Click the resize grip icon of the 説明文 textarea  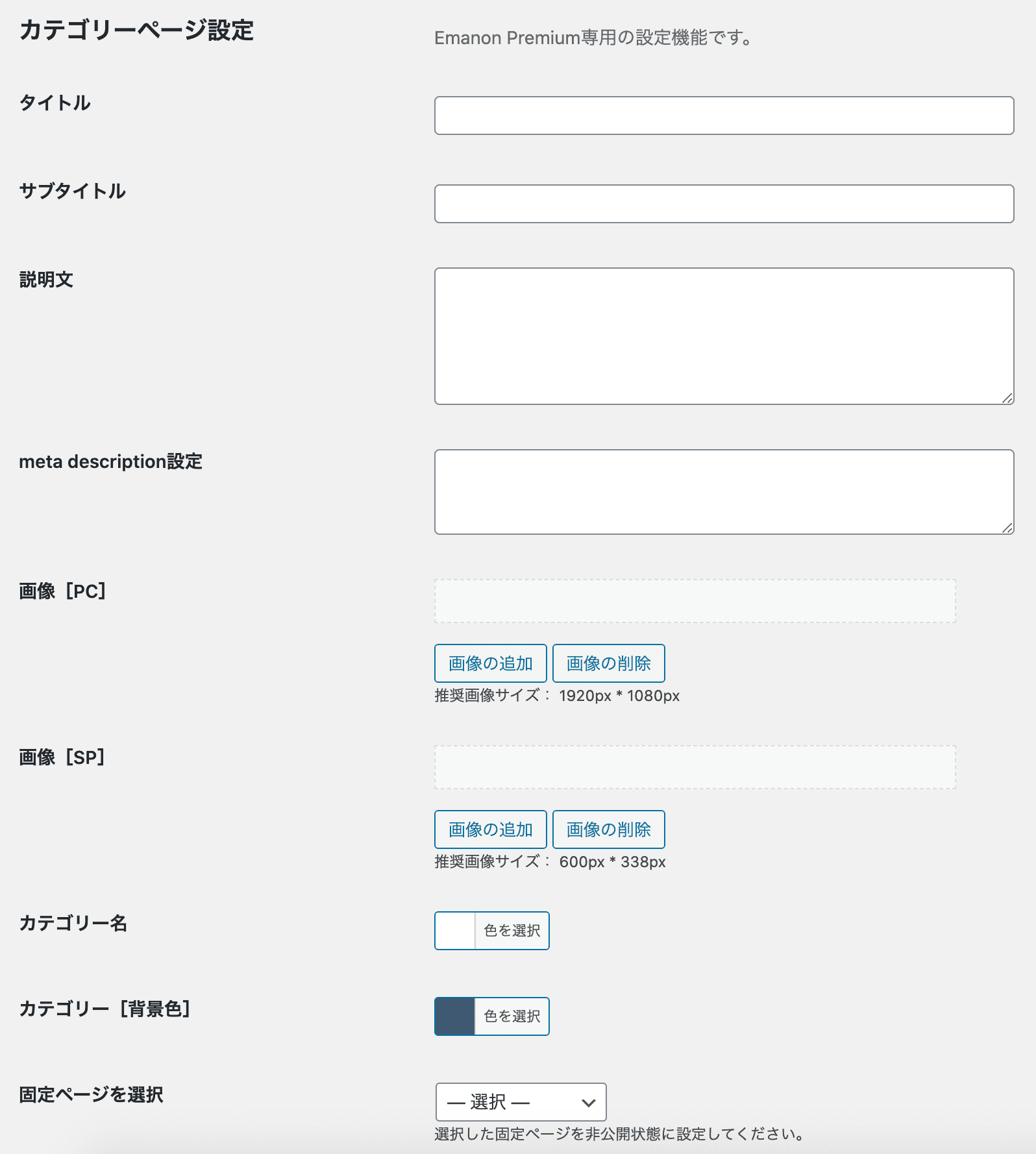[x=1007, y=398]
